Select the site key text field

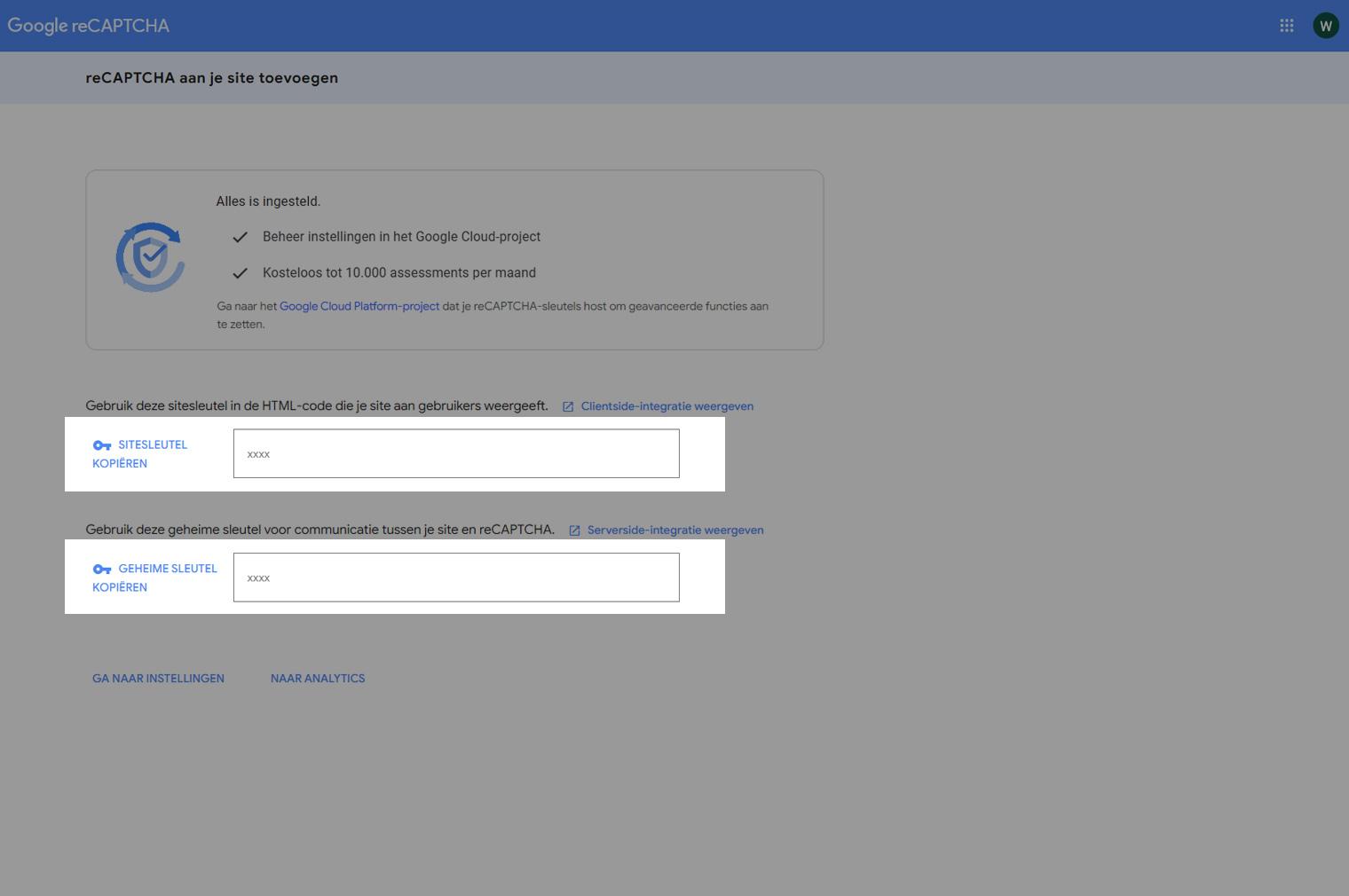point(456,454)
